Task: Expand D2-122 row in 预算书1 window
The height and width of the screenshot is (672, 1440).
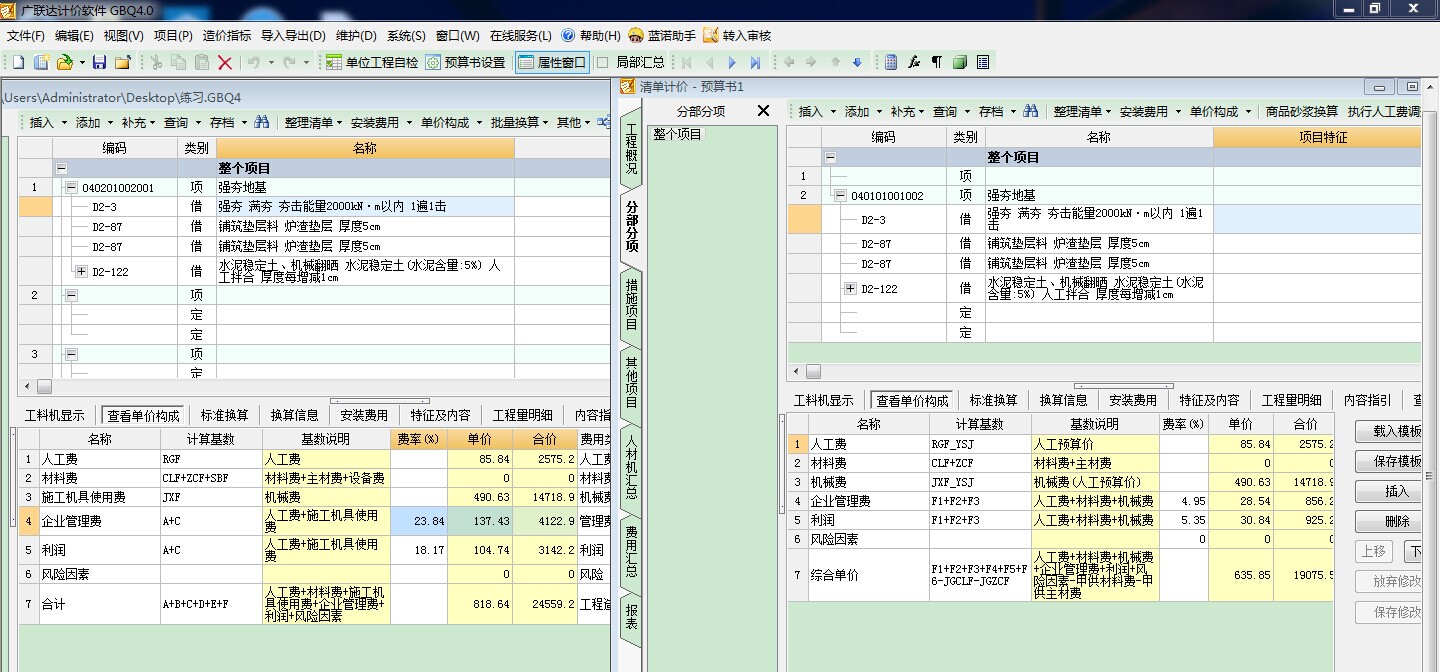Action: 850,288
